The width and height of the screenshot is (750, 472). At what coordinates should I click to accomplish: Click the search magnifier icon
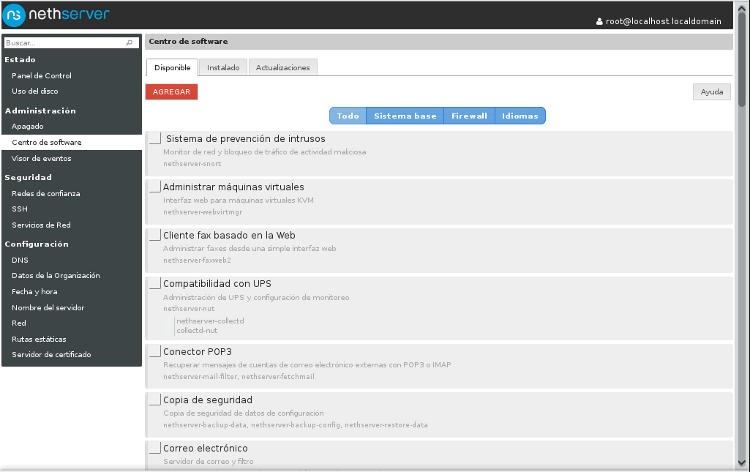point(129,43)
